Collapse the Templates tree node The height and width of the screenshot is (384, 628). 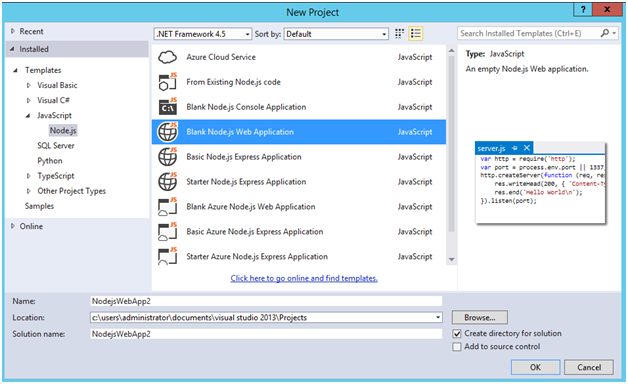pyautogui.click(x=16, y=70)
